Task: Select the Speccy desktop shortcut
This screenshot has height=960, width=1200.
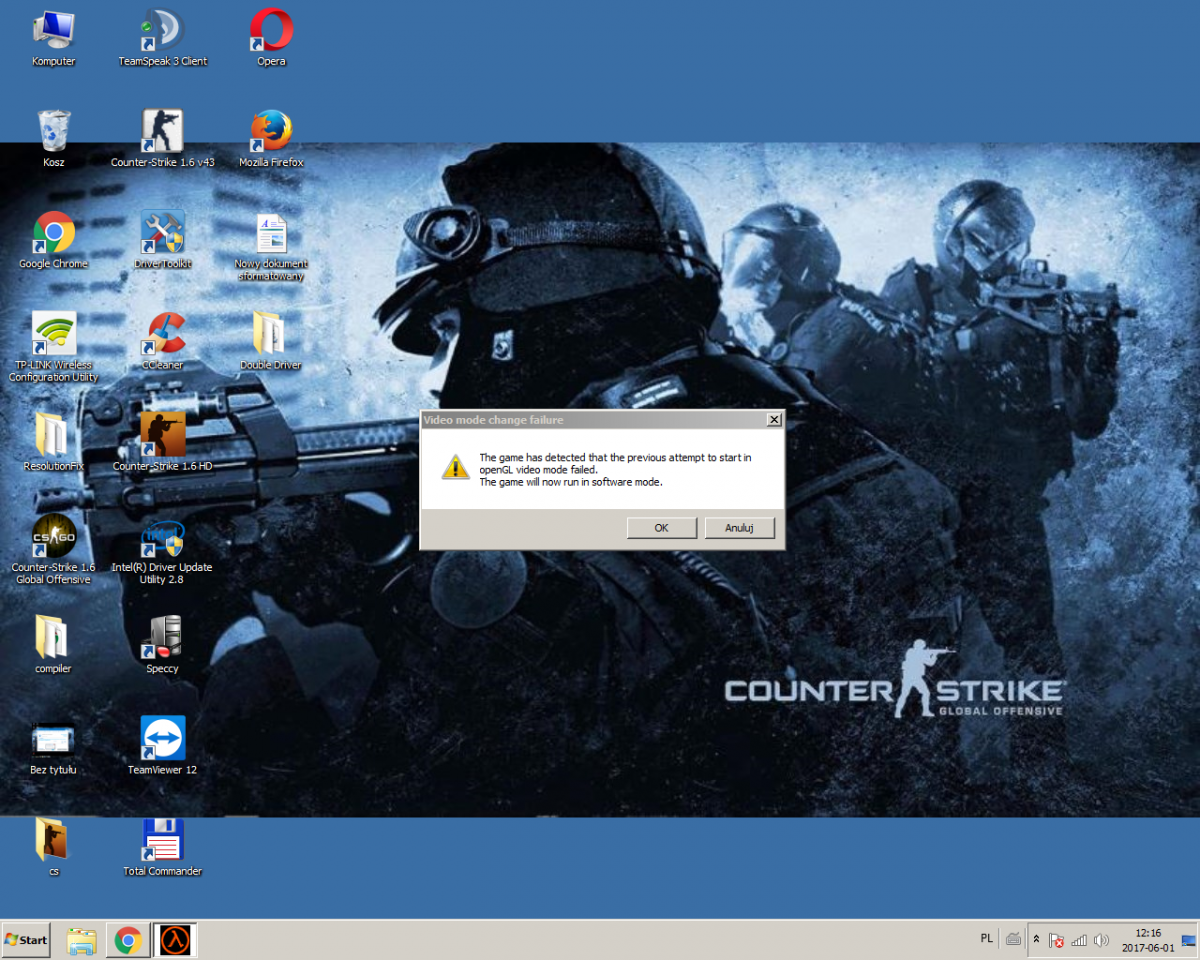Action: pos(163,645)
